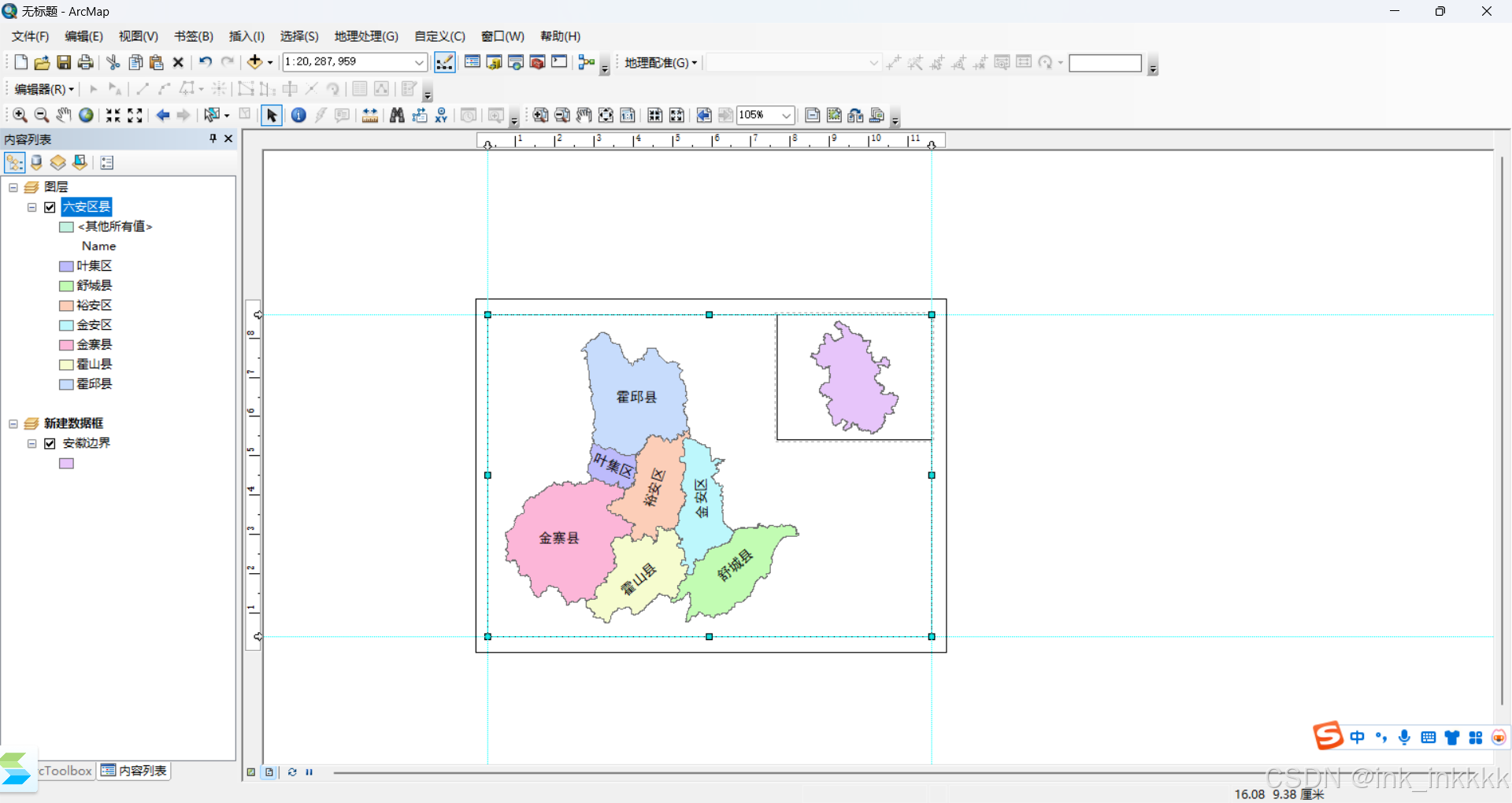Open the Editor toolbar icon
The width and height of the screenshot is (1512, 803).
pos(445,62)
